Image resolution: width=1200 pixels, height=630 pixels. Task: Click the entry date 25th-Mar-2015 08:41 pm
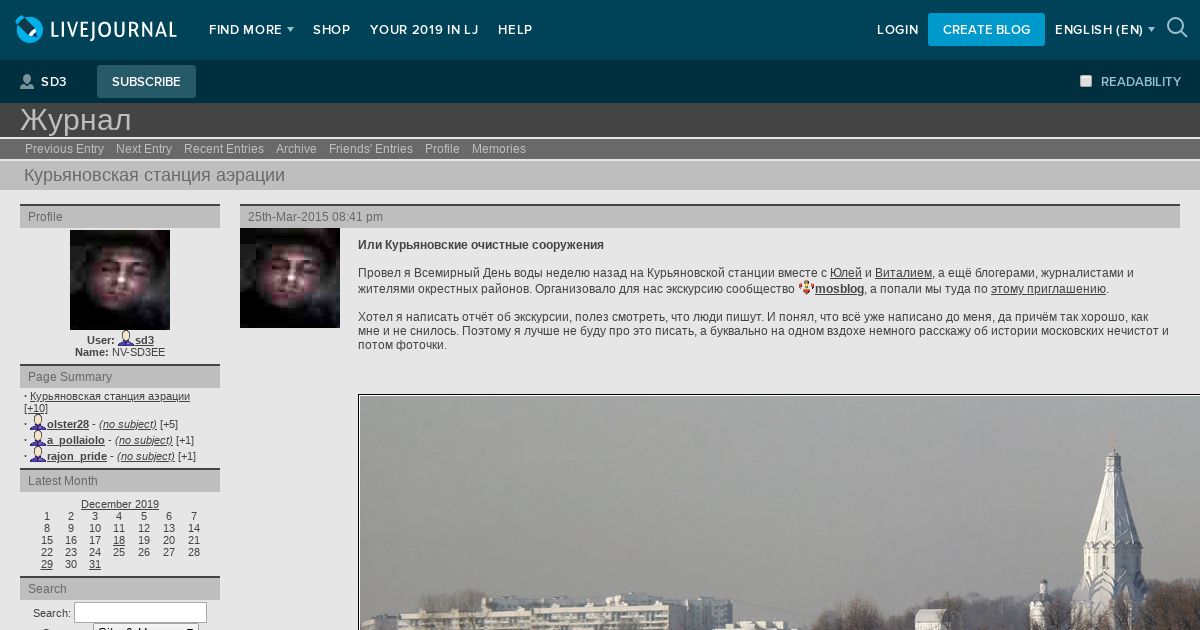[315, 217]
